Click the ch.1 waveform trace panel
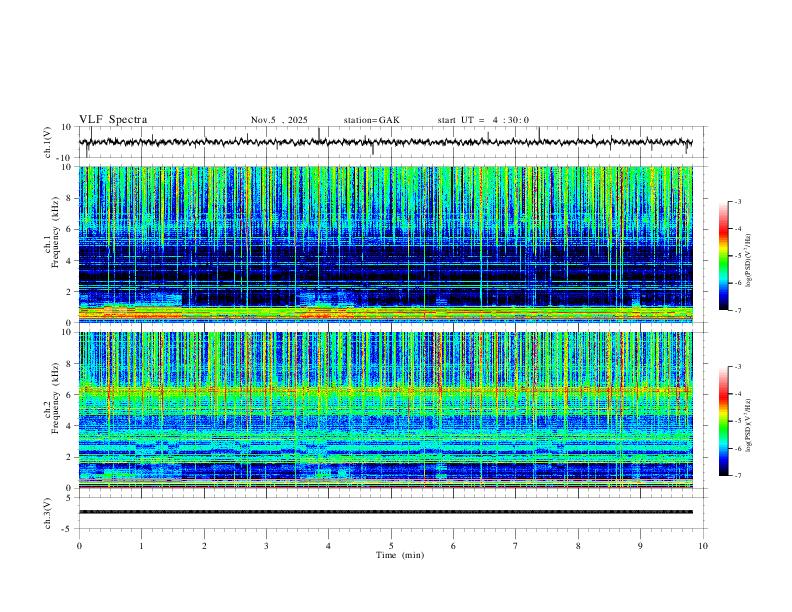This screenshot has height=612, width=792. click(393, 142)
